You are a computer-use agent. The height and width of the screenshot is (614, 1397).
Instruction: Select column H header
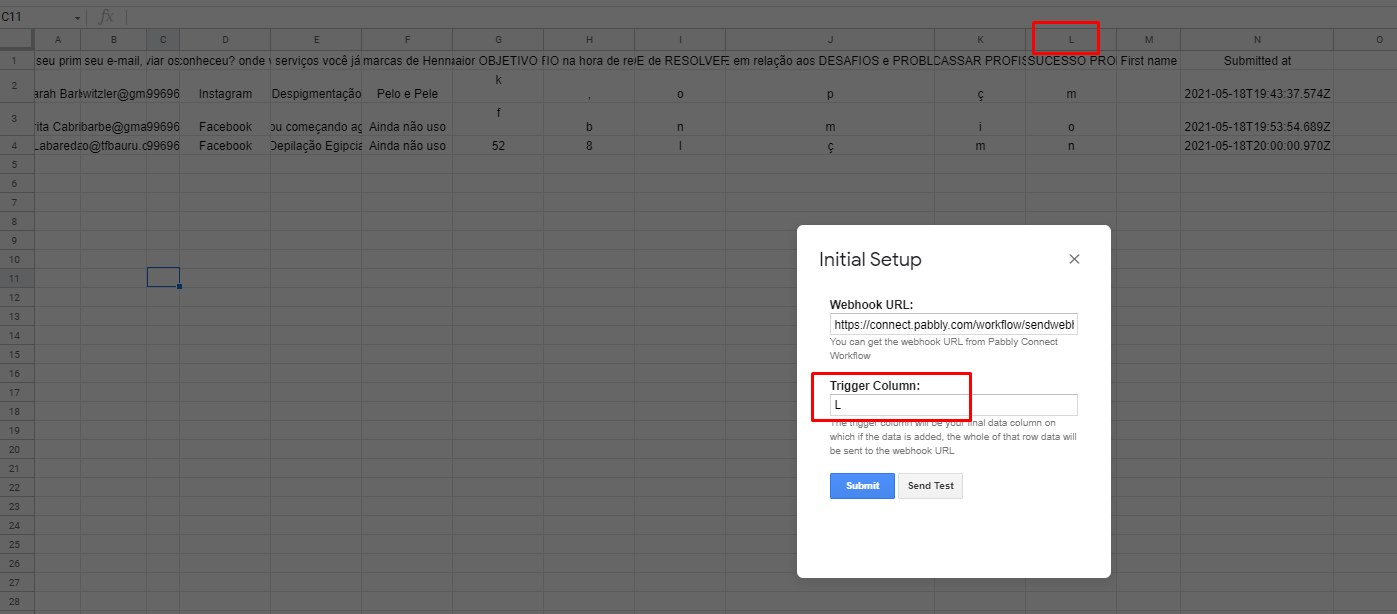pyautogui.click(x=589, y=39)
